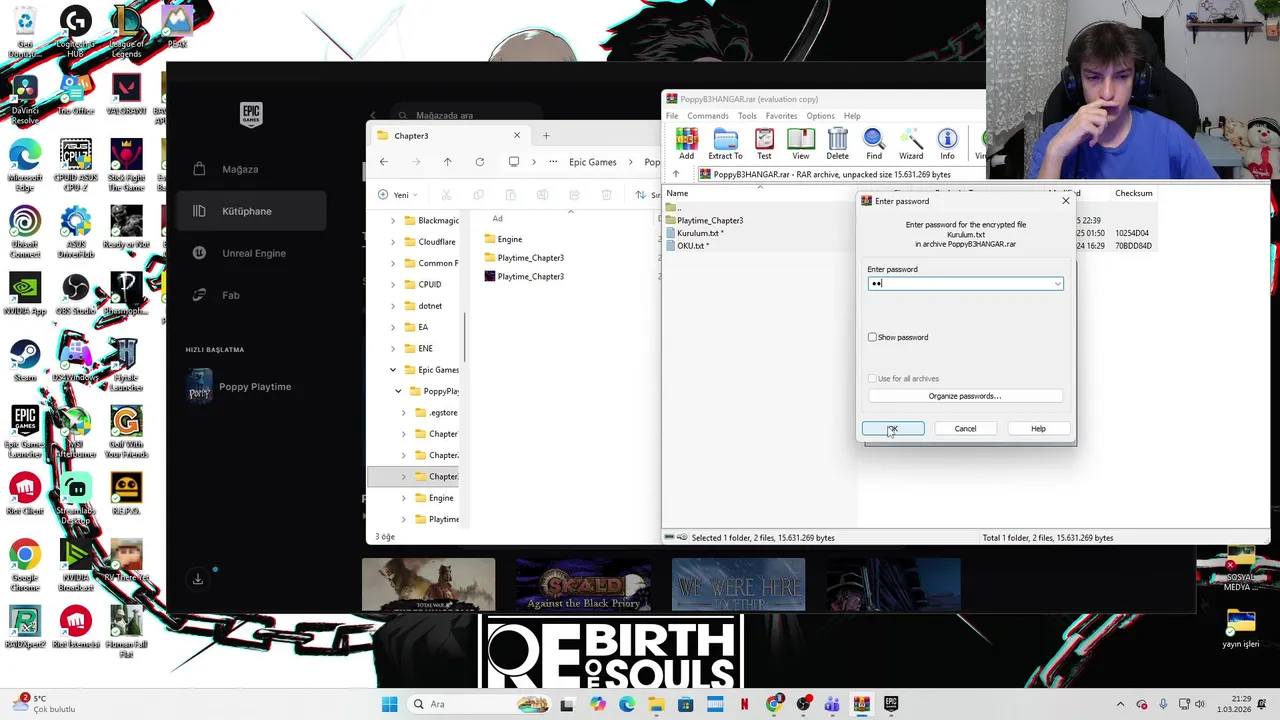
Task: Expand the CPUID folder in tree
Action: click(393, 284)
